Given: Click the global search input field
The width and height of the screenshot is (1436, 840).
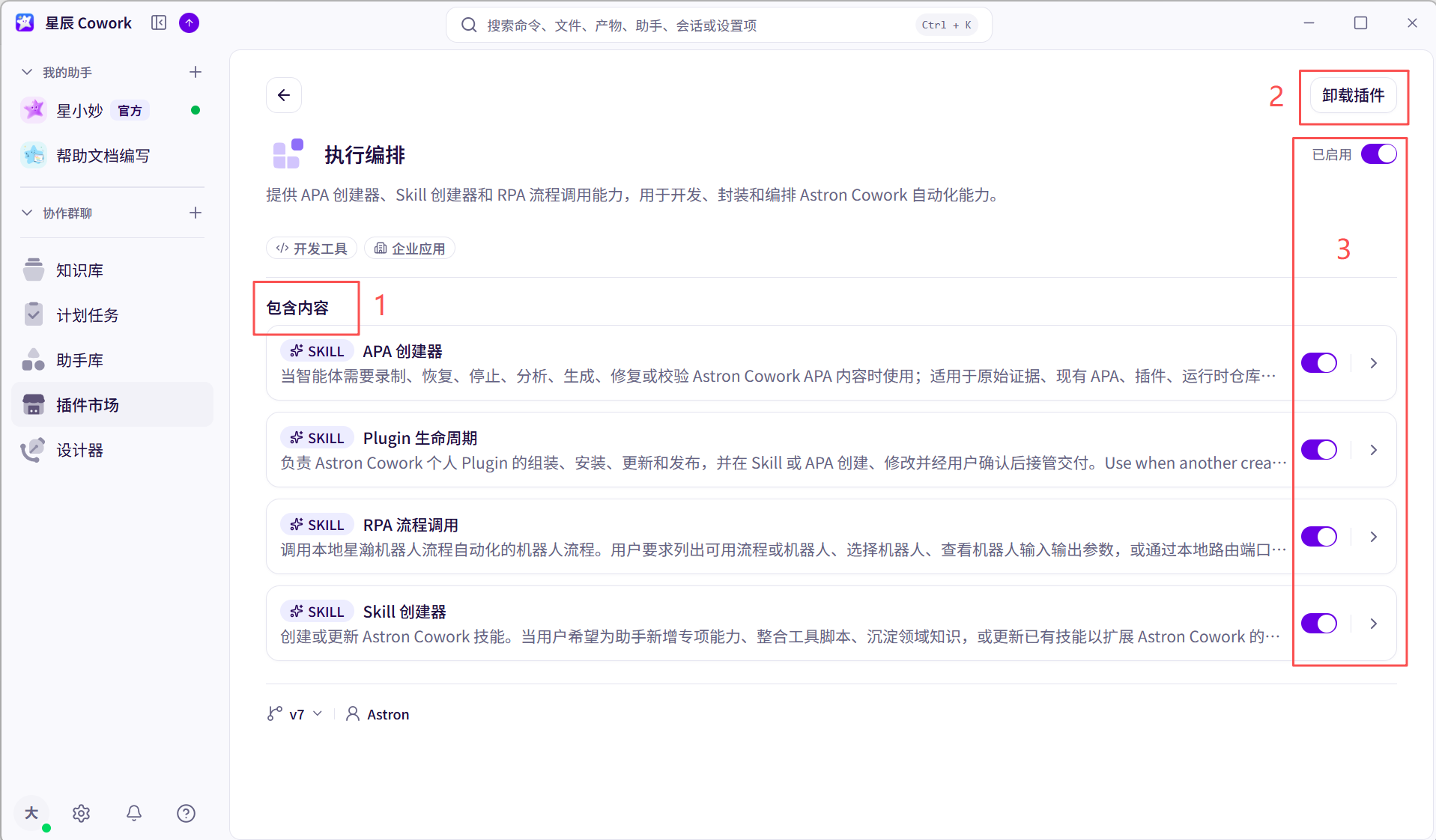Looking at the screenshot, I should coord(719,25).
